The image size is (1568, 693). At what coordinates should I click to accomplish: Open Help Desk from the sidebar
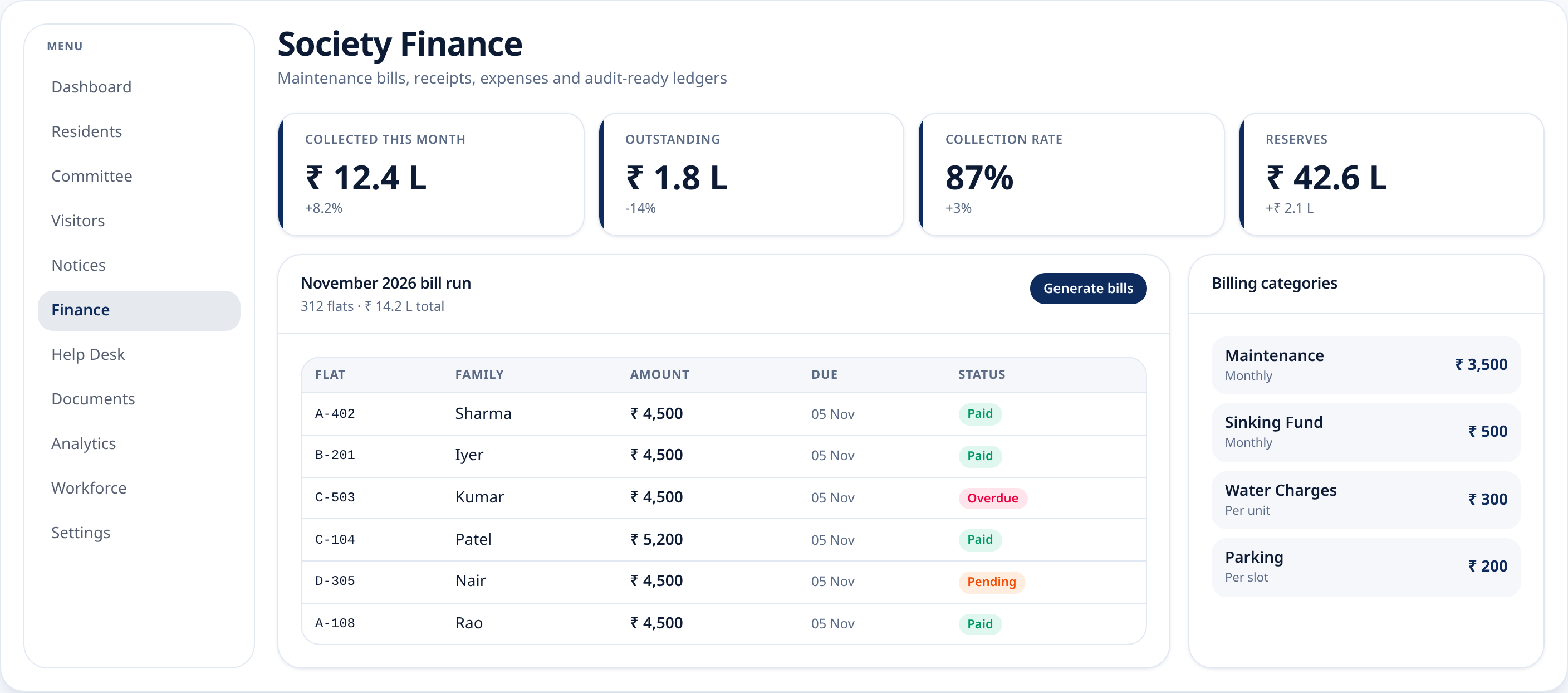click(x=139, y=354)
